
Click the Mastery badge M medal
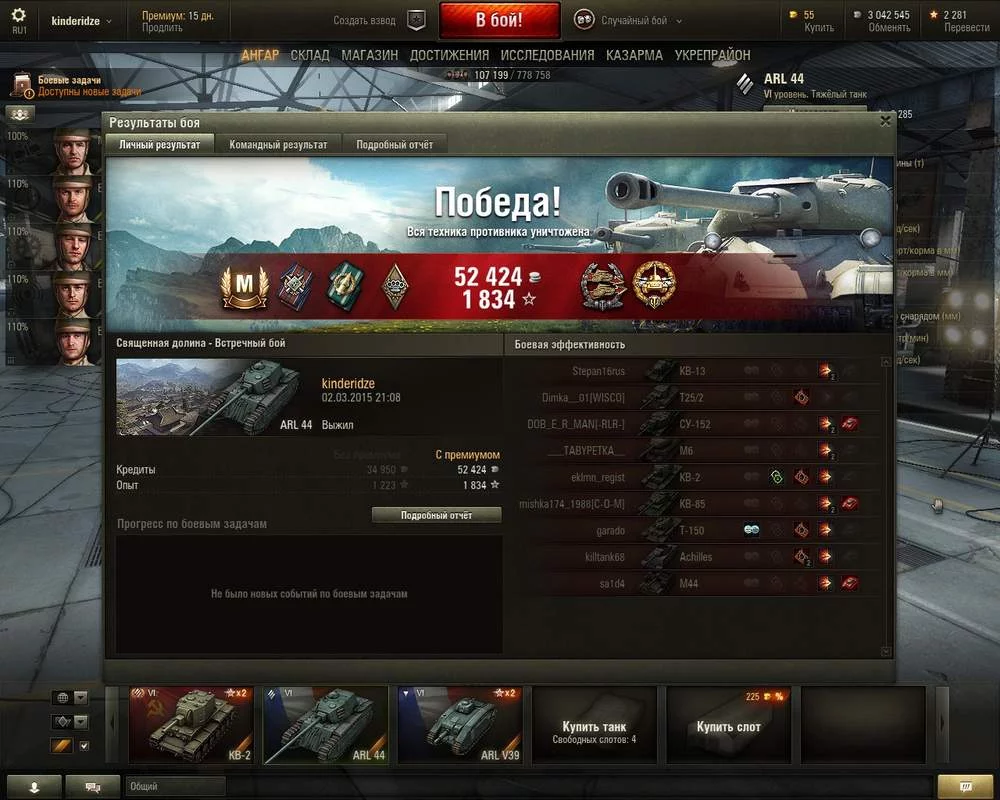pos(244,286)
